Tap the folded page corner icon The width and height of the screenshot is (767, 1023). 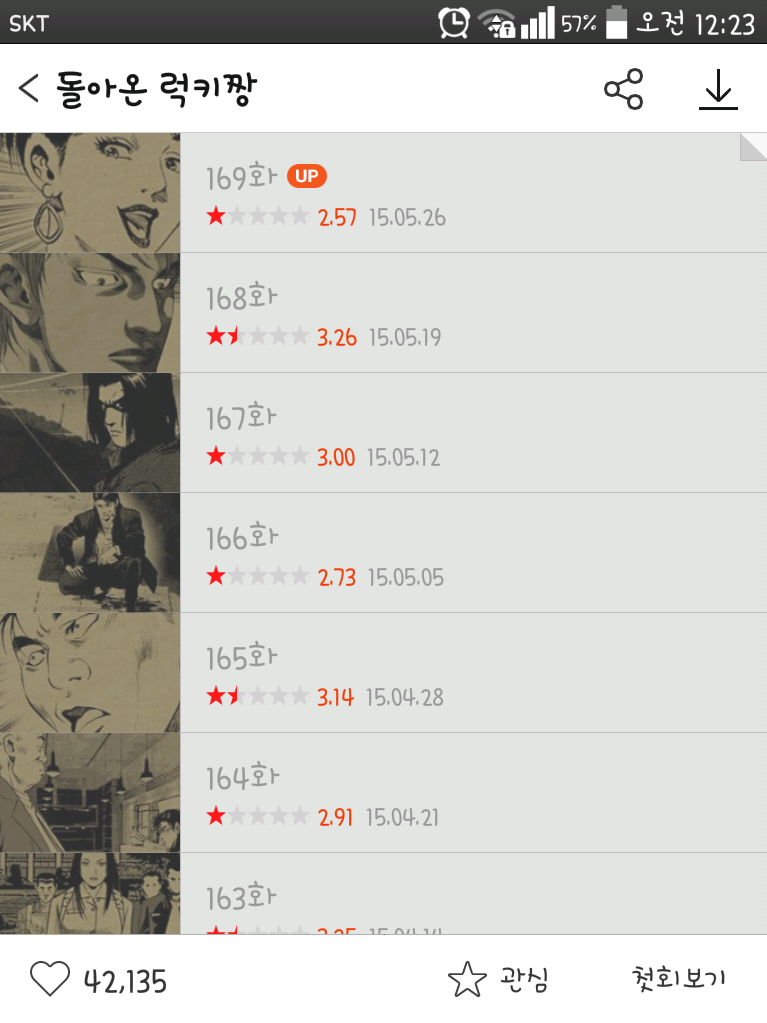click(753, 147)
